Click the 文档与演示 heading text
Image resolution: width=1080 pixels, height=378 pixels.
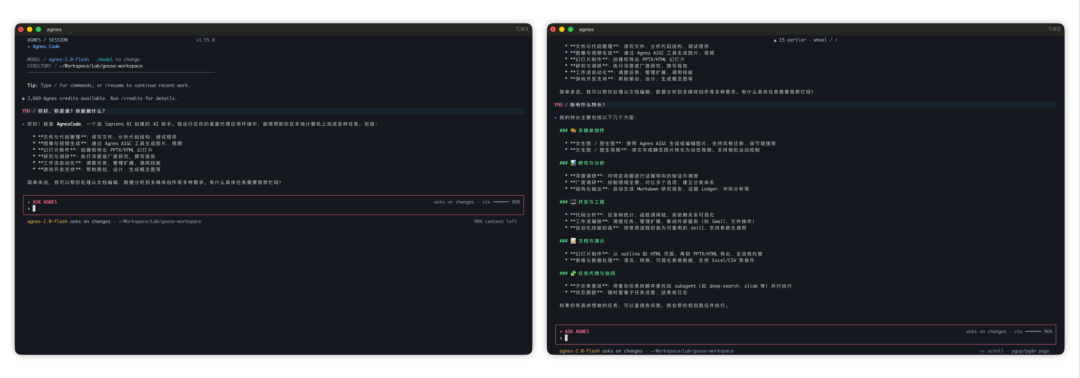(x=591, y=241)
